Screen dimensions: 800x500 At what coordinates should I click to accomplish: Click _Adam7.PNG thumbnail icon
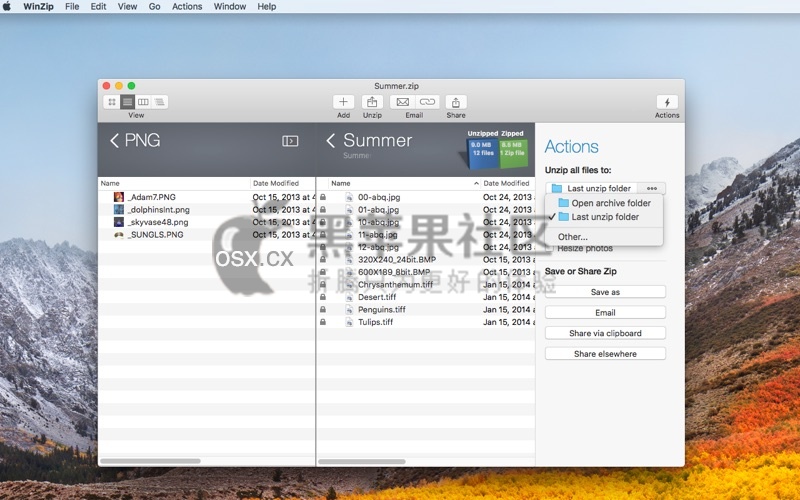click(119, 197)
